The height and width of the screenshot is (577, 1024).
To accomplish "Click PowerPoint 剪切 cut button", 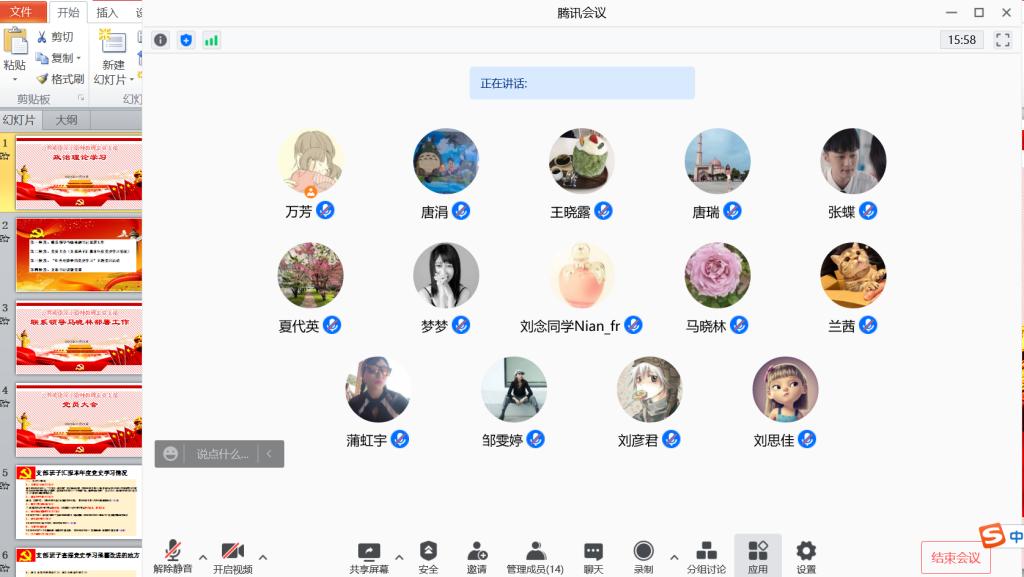I will pyautogui.click(x=55, y=37).
